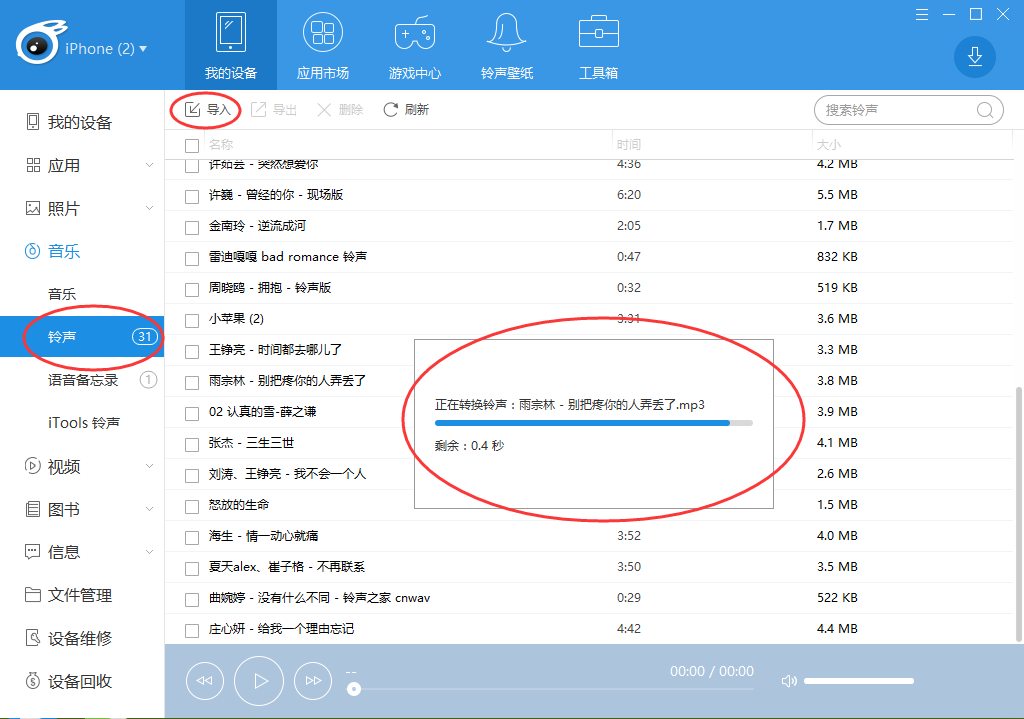Open the iPhone (2) device dropdown
1024x719 pixels.
tap(105, 49)
